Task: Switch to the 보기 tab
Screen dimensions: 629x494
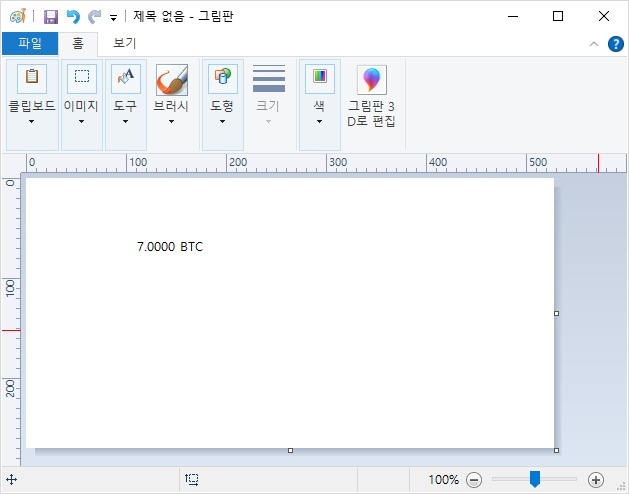Action: [x=124, y=43]
